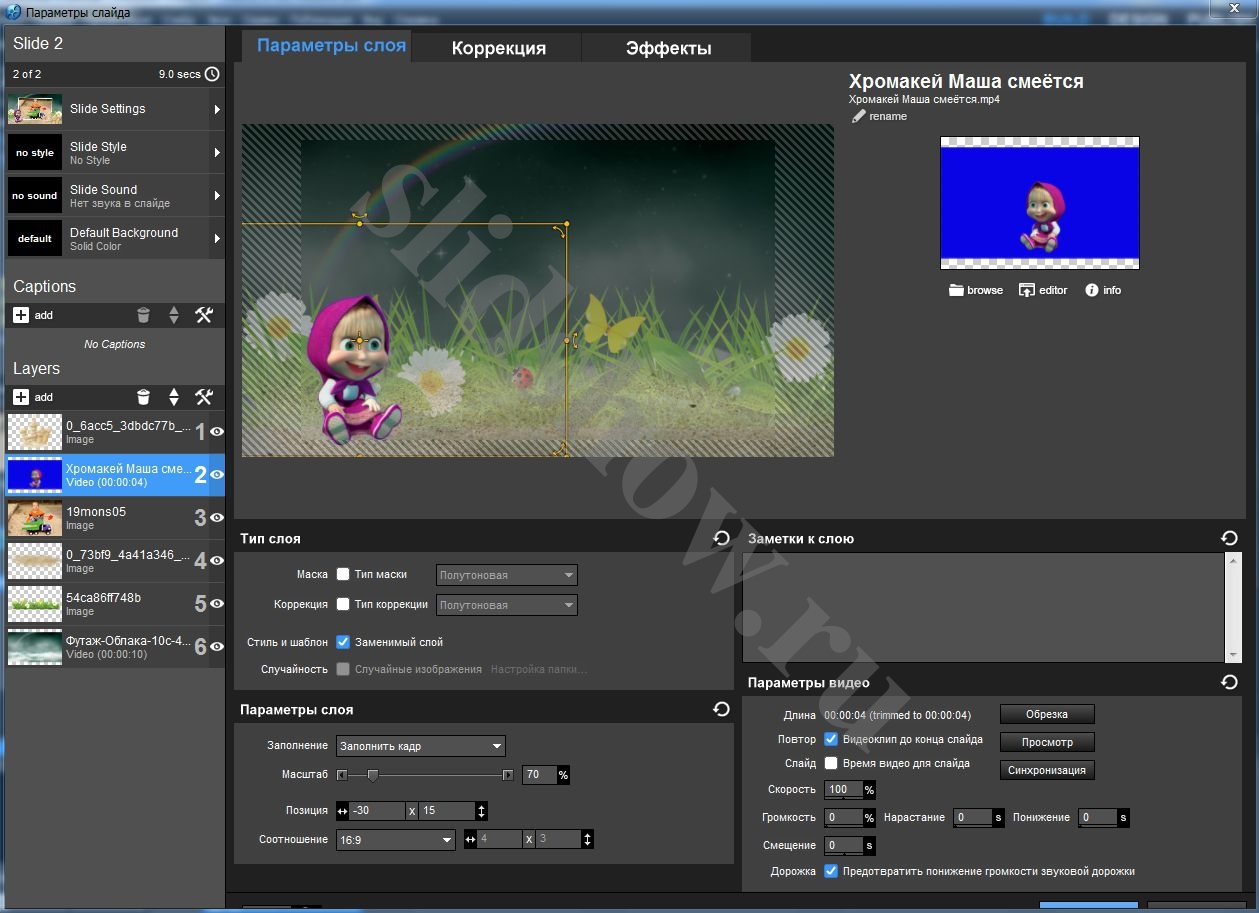Add a new layer with the plus icon
Image resolution: width=1259 pixels, height=913 pixels.
click(21, 397)
